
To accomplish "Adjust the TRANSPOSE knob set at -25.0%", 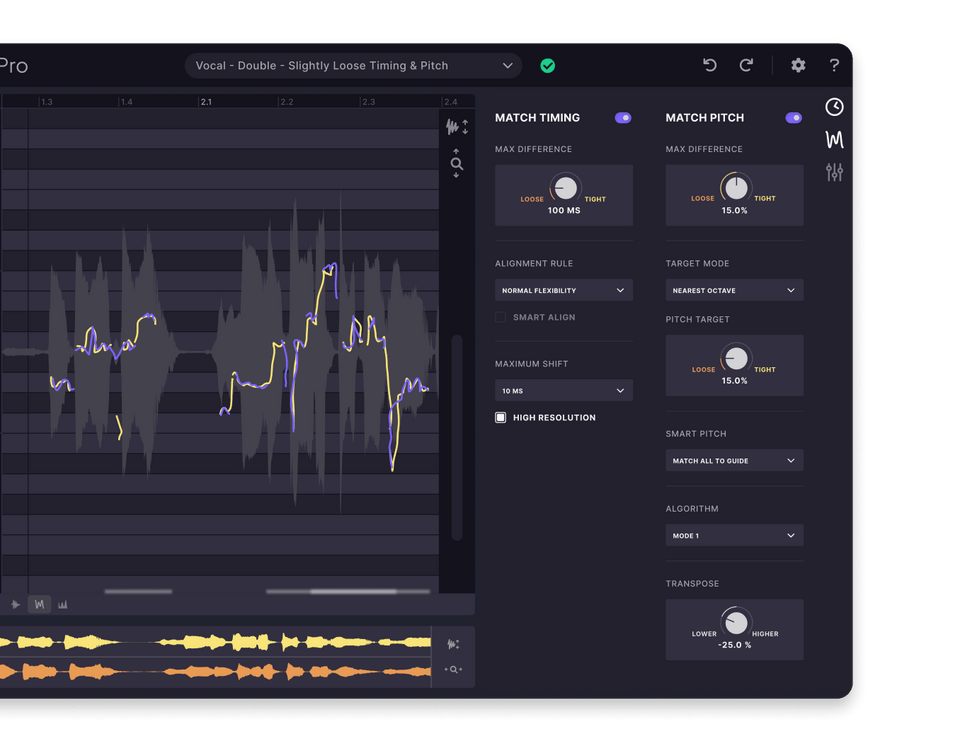I will pos(734,622).
